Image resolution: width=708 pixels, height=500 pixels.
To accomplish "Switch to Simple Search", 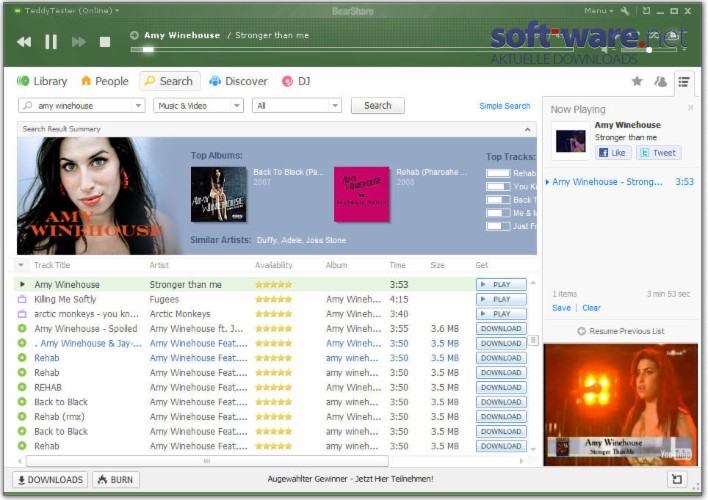I will pos(504,106).
